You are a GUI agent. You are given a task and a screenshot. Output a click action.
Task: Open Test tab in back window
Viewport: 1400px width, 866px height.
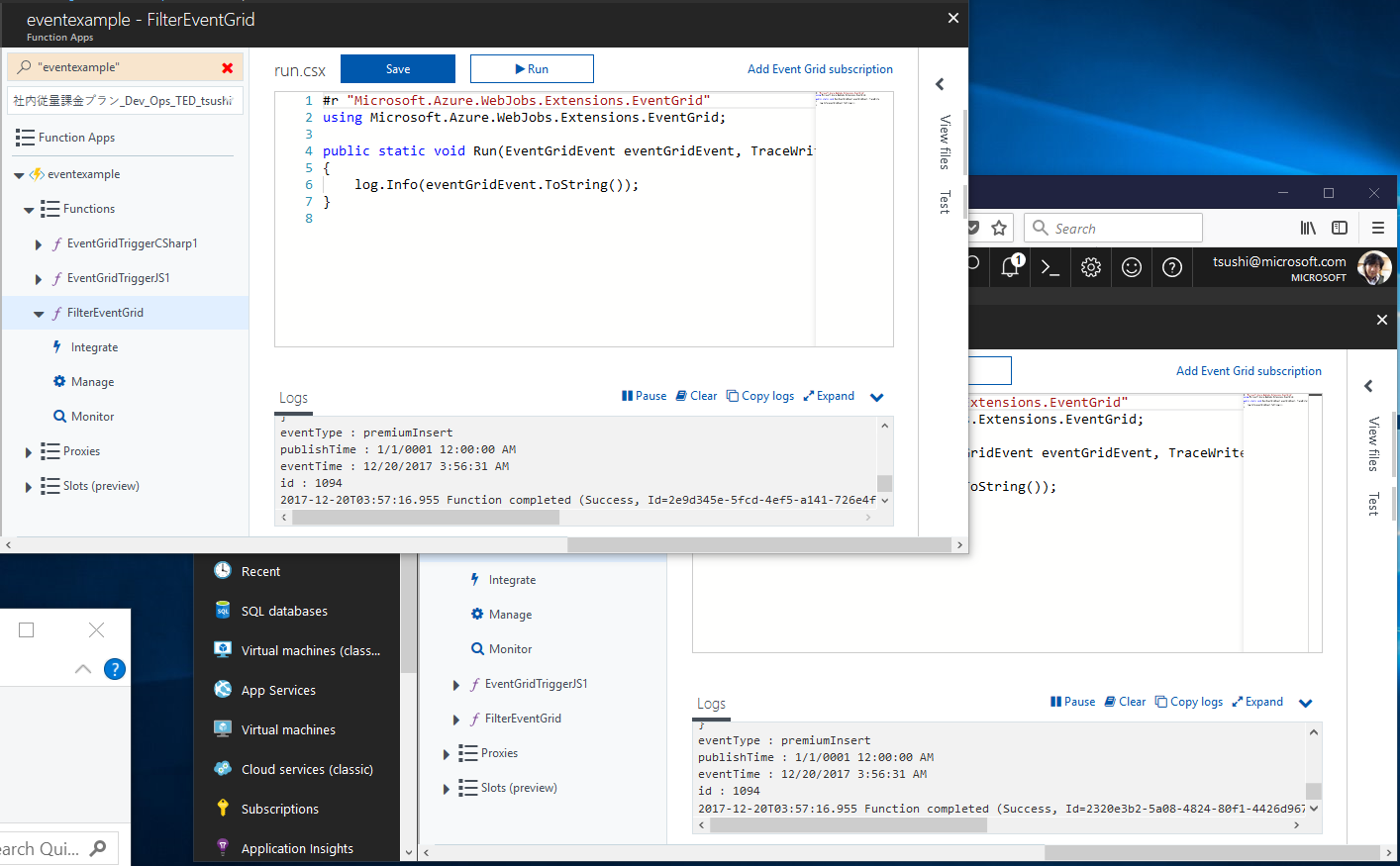coord(1373,504)
